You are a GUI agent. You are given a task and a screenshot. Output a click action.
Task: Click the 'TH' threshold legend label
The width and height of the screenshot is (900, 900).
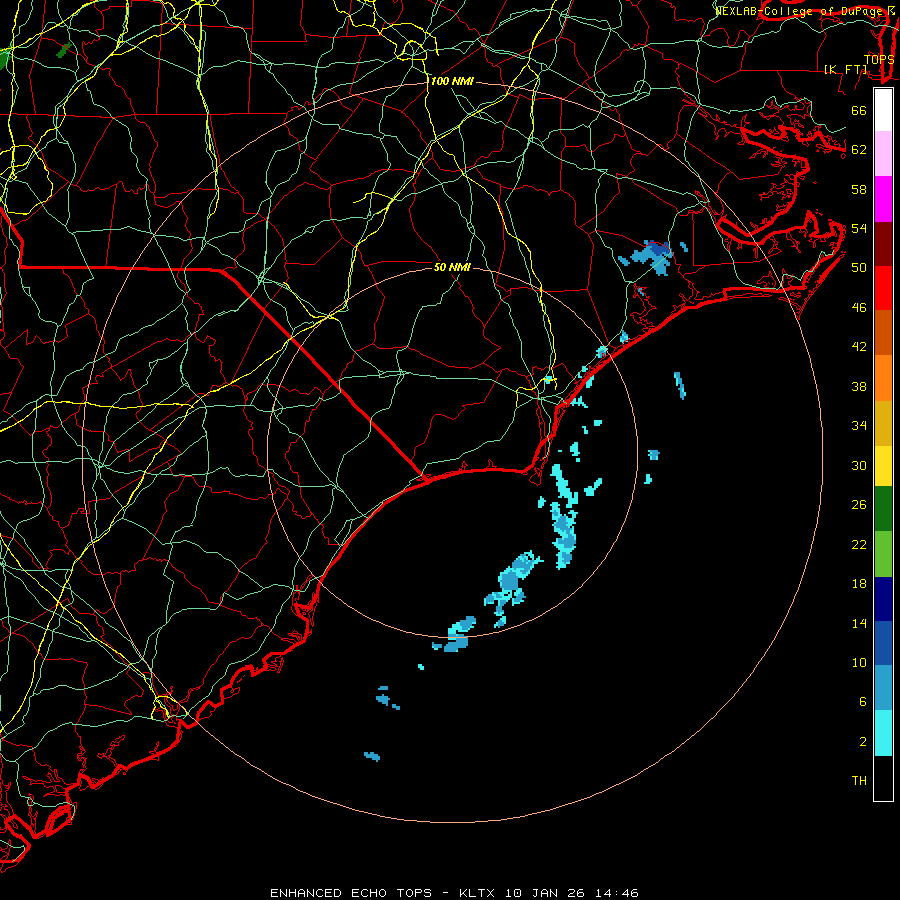pos(859,781)
